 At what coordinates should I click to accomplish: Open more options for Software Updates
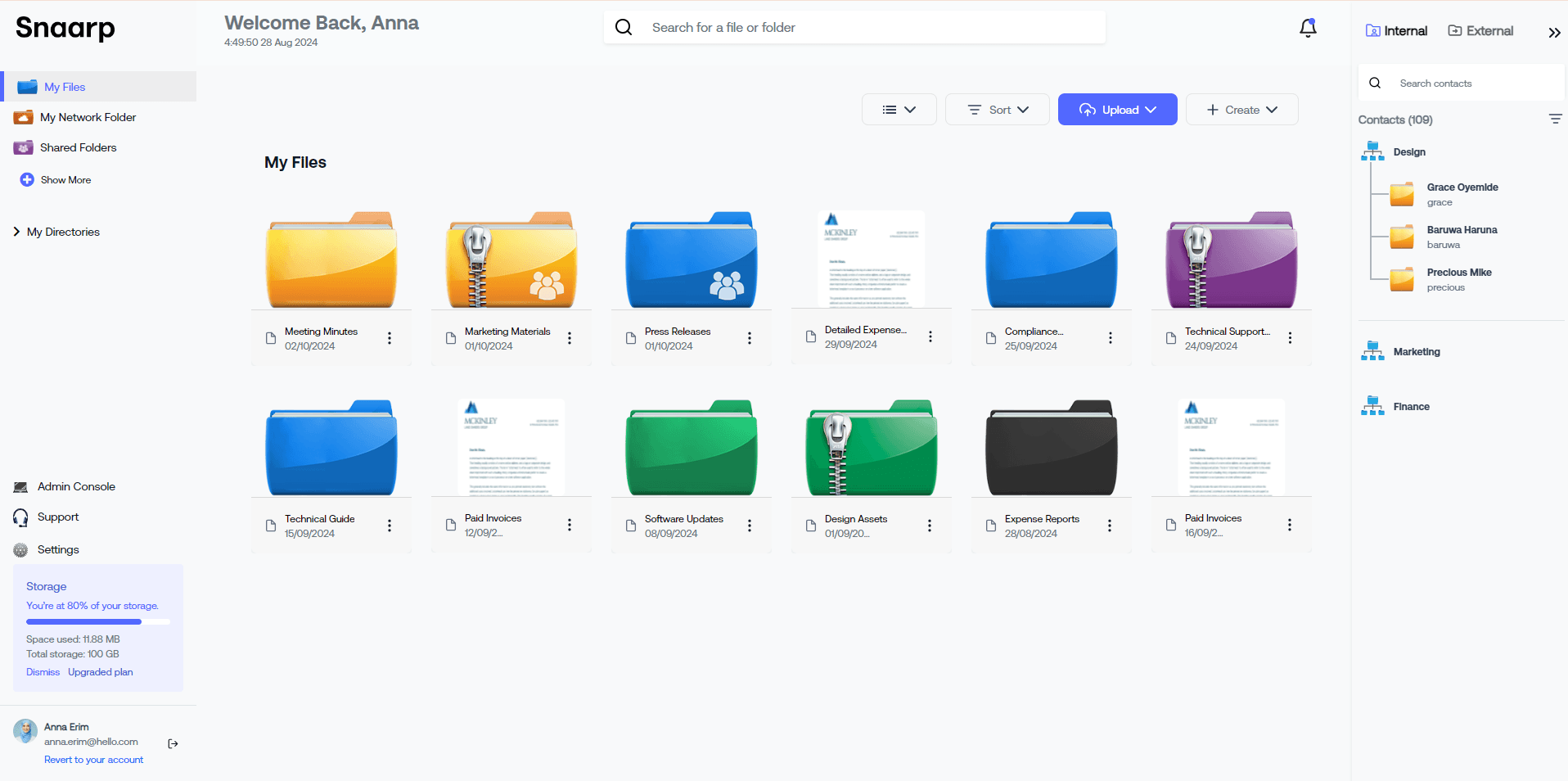[750, 526]
